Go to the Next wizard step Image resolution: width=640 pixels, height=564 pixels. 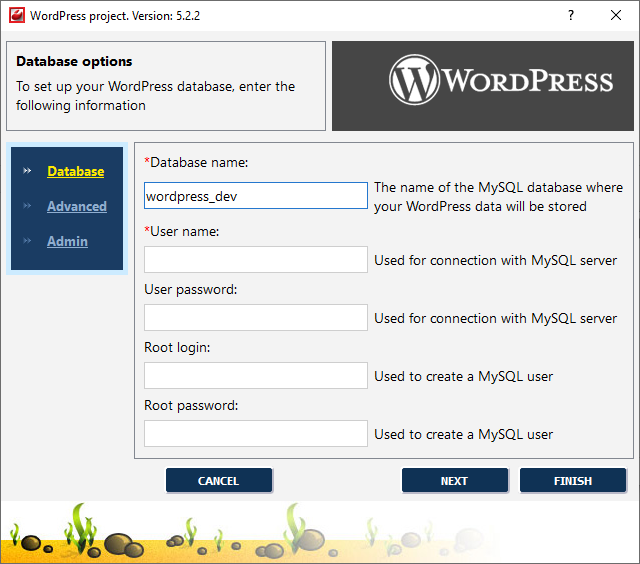[x=455, y=480]
